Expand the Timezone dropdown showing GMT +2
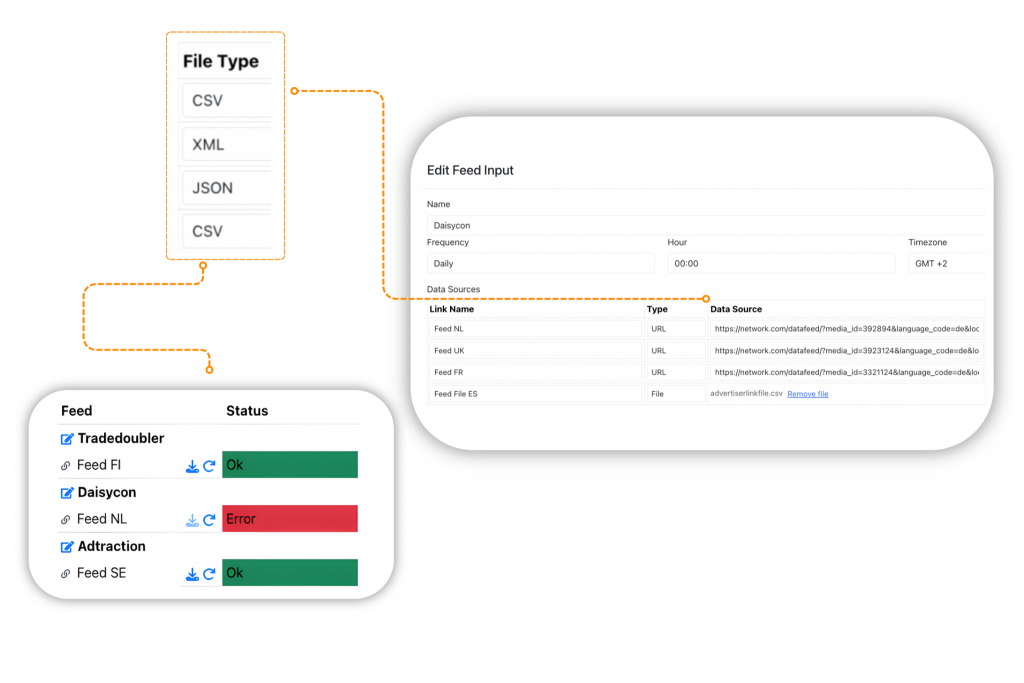 coord(946,264)
